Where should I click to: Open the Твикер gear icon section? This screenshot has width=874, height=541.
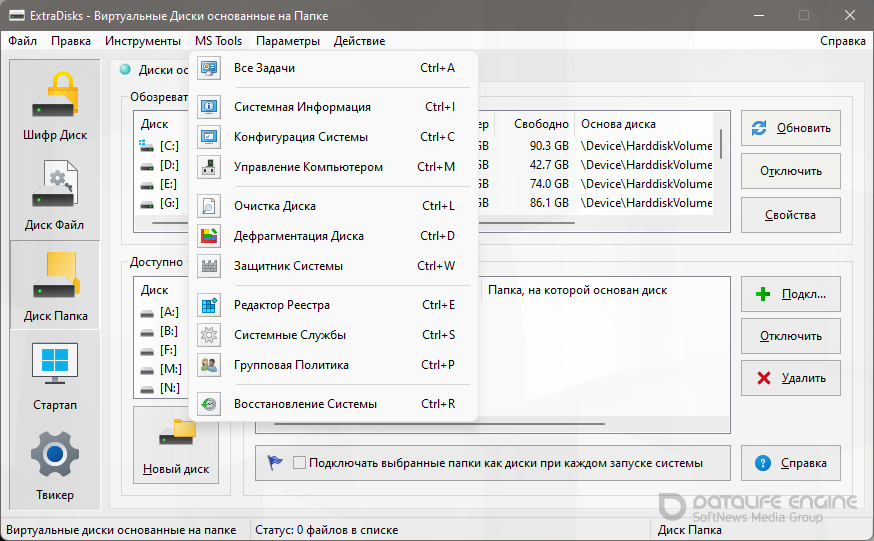[55, 465]
